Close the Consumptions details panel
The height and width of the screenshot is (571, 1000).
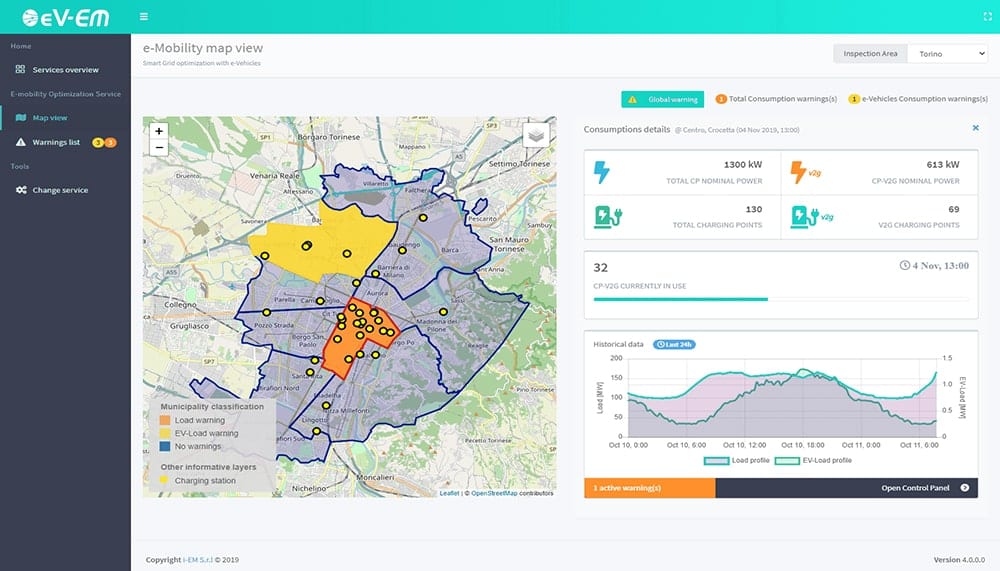pyautogui.click(x=975, y=128)
